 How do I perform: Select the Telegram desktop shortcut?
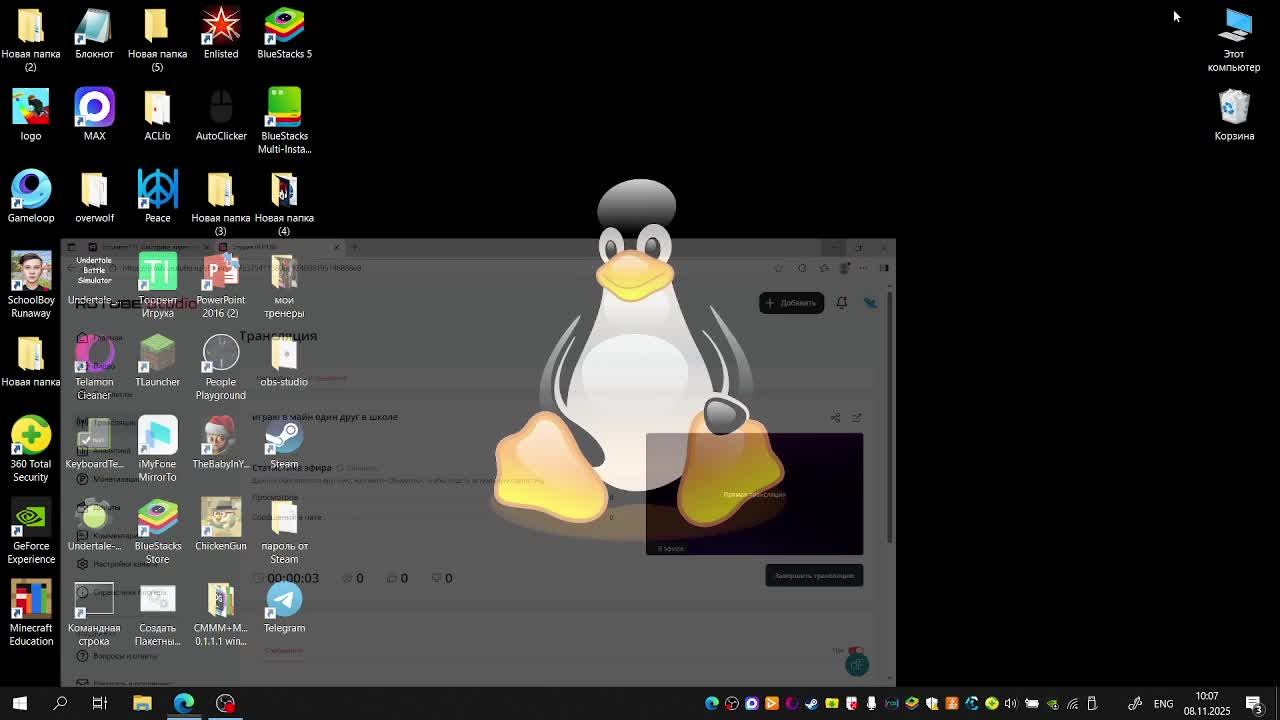coord(284,607)
